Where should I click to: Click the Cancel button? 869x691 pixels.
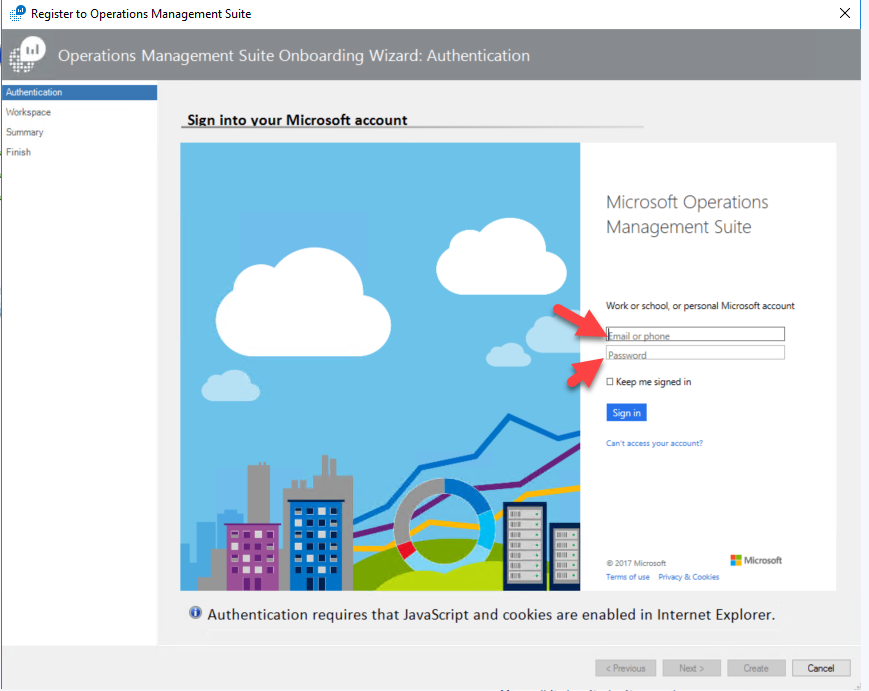point(821,668)
